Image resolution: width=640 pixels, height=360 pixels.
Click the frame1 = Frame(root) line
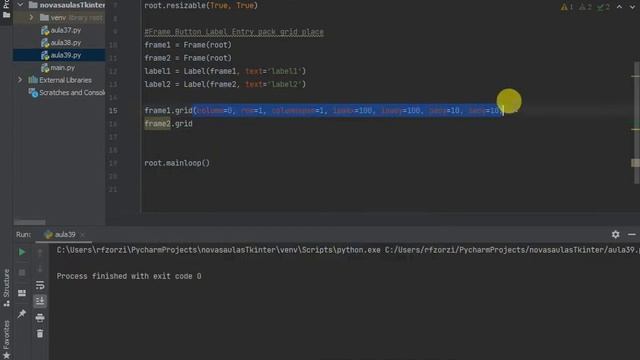click(188, 45)
